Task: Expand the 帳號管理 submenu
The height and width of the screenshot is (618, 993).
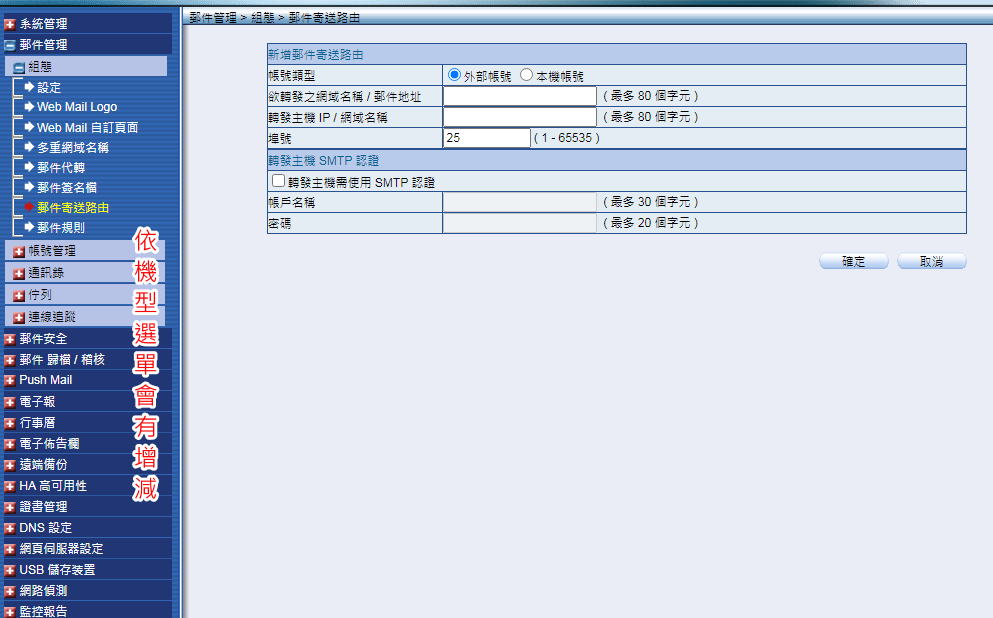Action: 19,251
